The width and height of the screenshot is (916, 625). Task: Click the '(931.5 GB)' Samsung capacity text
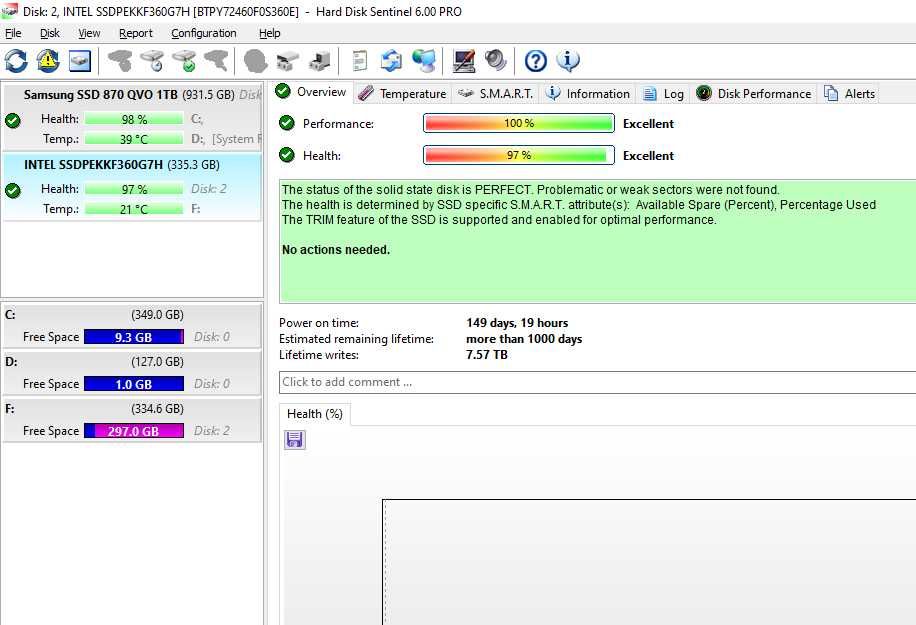click(x=209, y=95)
